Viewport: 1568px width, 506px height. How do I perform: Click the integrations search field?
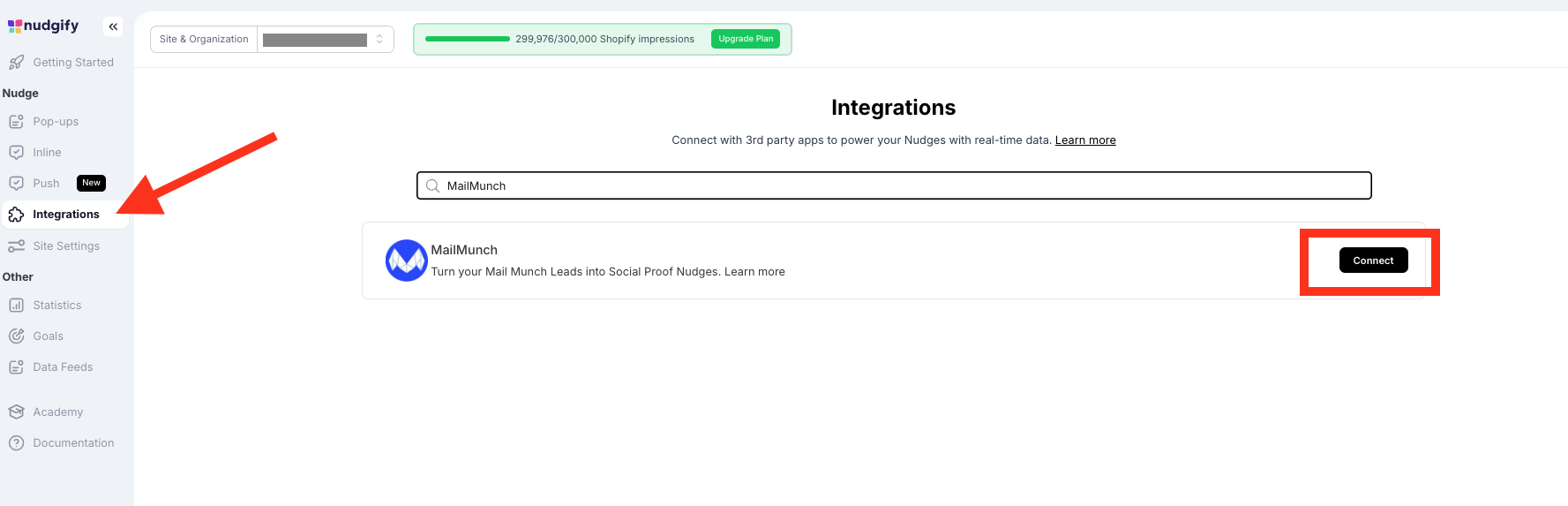(894, 185)
